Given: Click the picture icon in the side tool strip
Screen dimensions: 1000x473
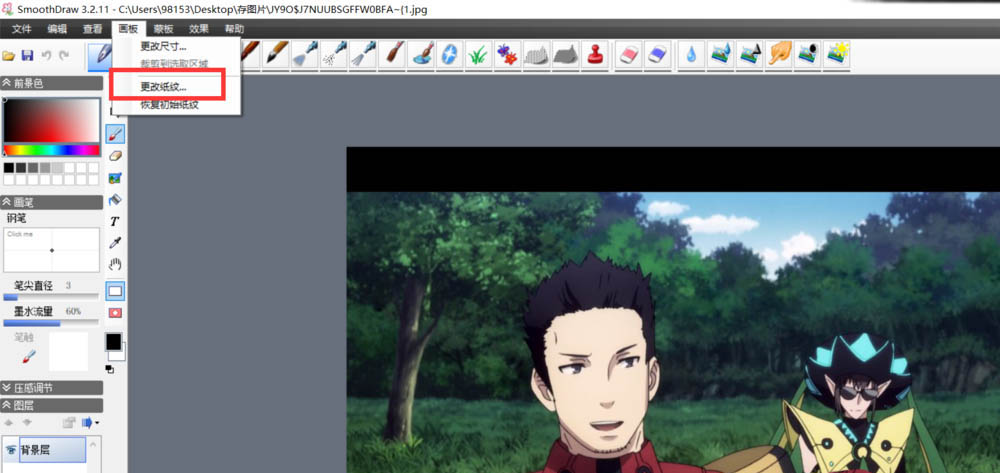Looking at the screenshot, I should 115,178.
